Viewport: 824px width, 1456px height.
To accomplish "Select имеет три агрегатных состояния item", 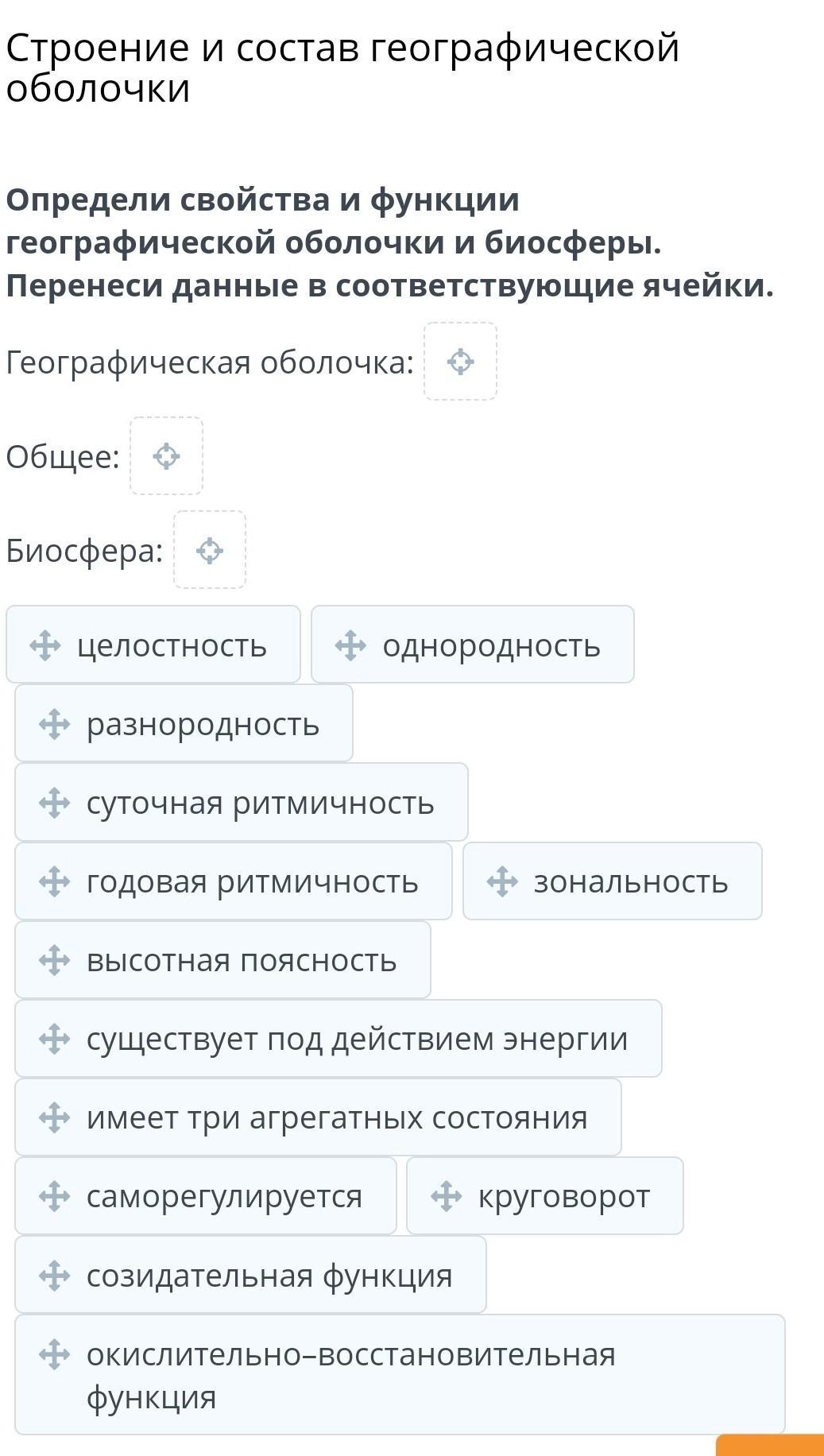I will [x=318, y=1117].
